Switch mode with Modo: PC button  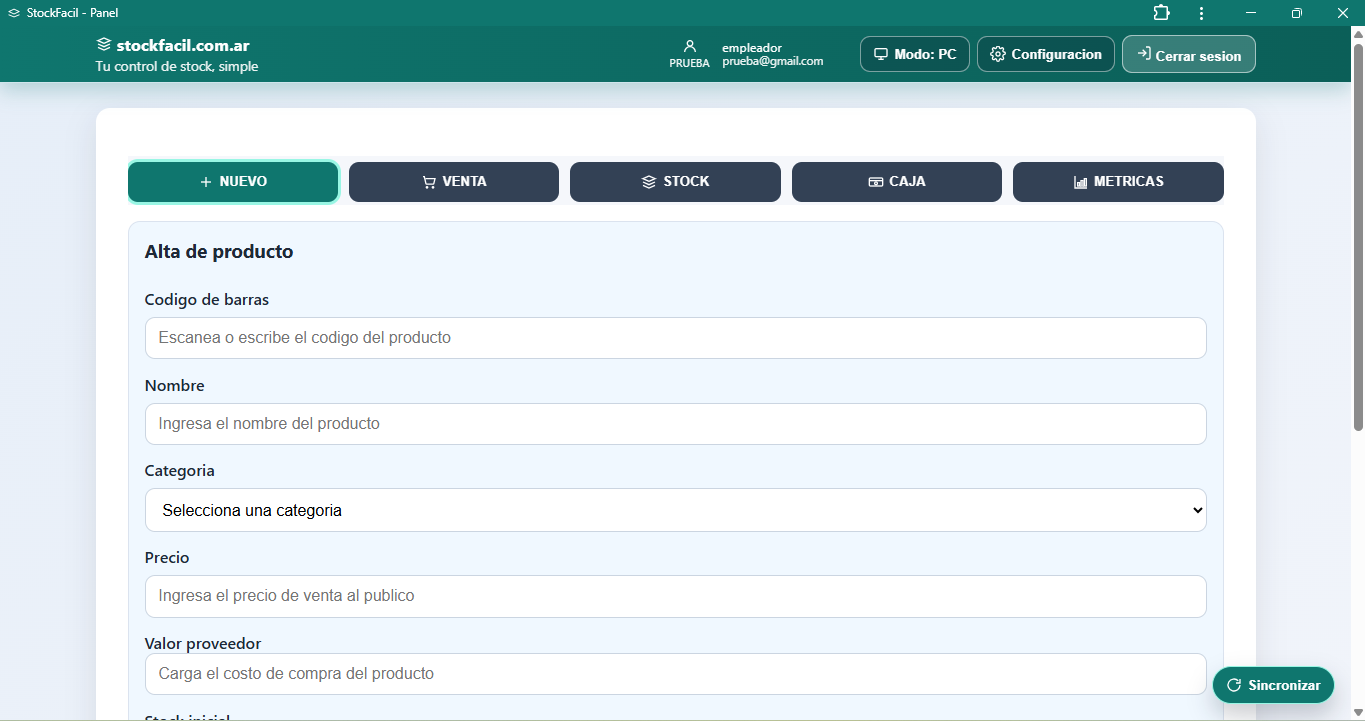pos(915,54)
